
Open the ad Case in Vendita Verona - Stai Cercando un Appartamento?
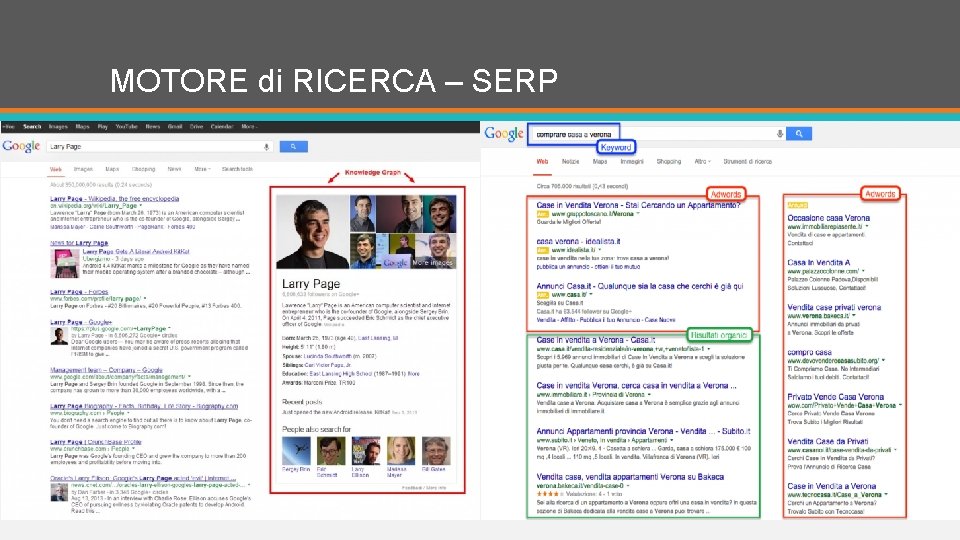638,205
